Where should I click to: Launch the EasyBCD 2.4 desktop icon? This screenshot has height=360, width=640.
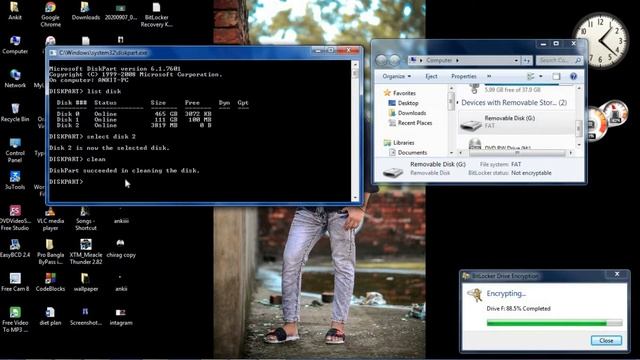pyautogui.click(x=15, y=249)
